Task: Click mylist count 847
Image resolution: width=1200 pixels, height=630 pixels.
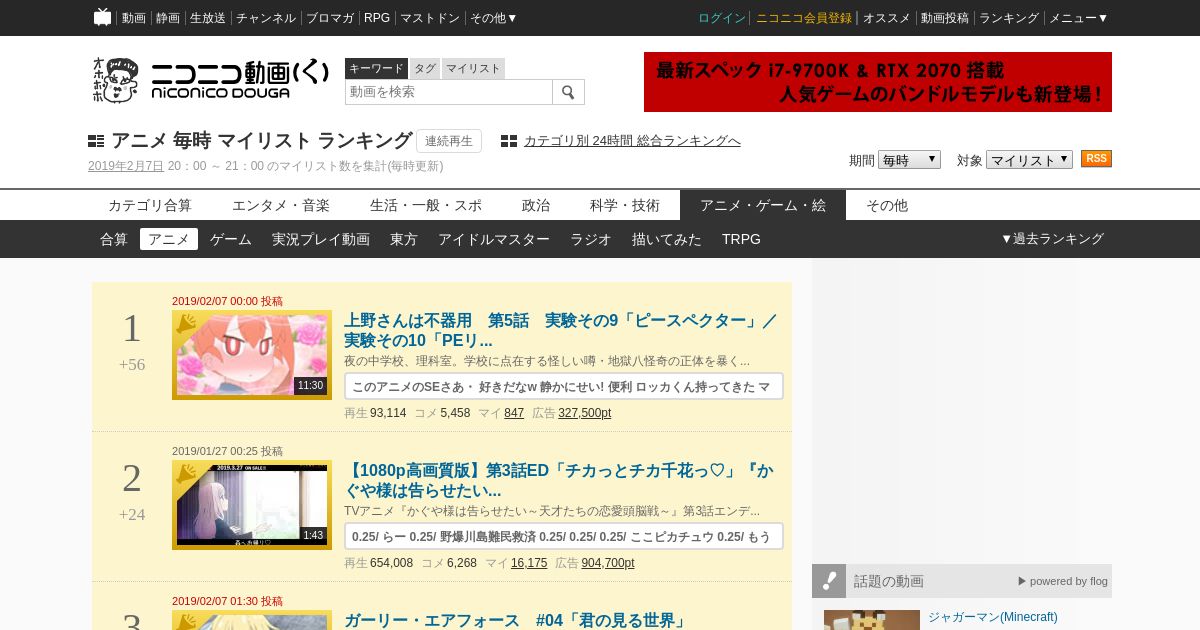Action: 514,413
